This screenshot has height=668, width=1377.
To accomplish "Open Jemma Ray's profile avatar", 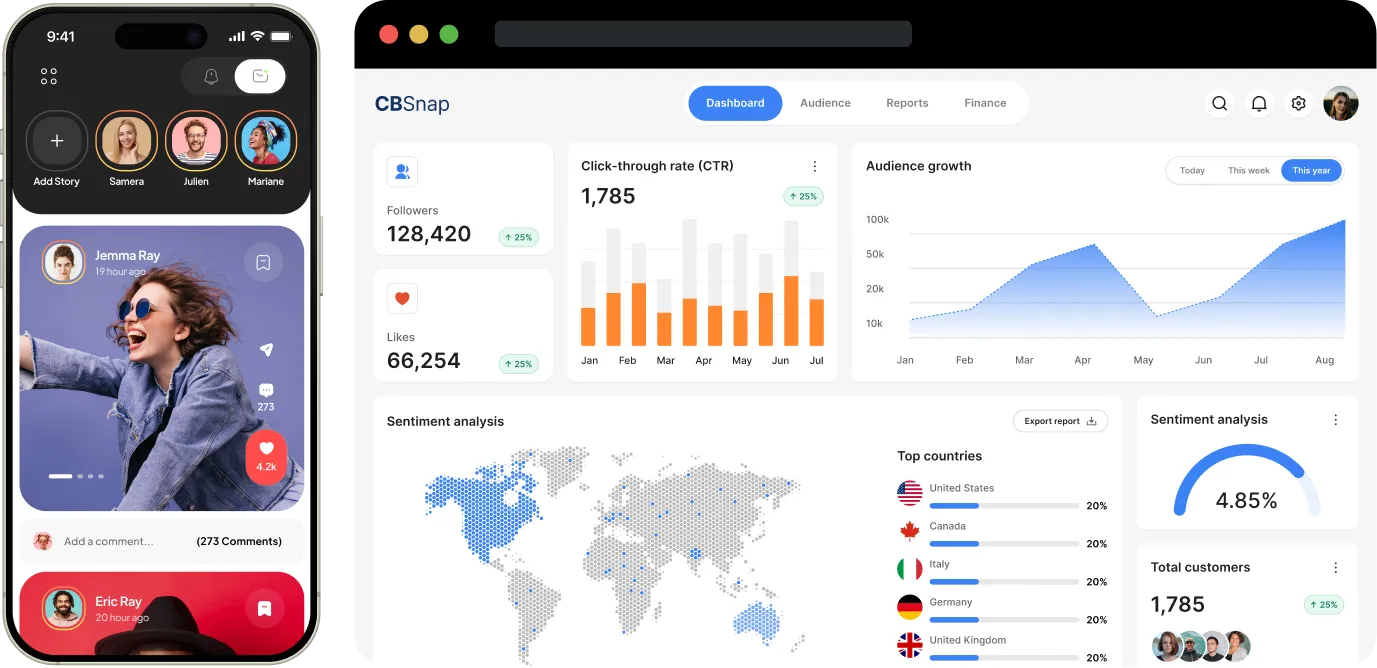I will tap(64, 263).
